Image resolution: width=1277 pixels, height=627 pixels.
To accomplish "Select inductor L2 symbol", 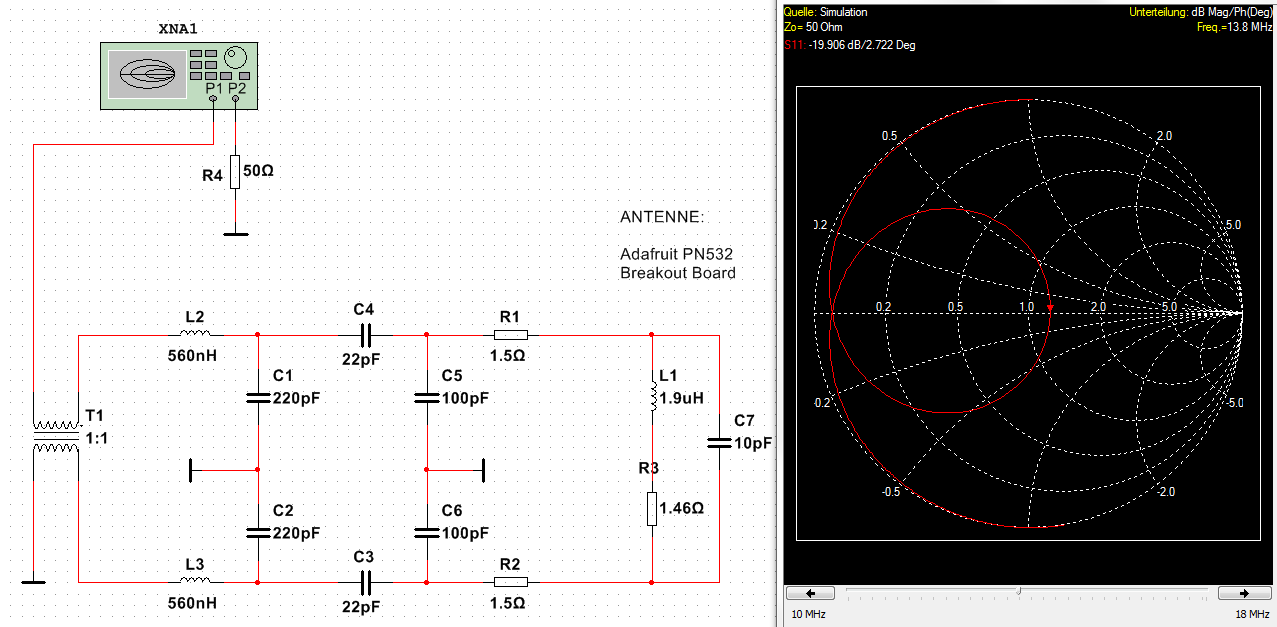I will (196, 334).
